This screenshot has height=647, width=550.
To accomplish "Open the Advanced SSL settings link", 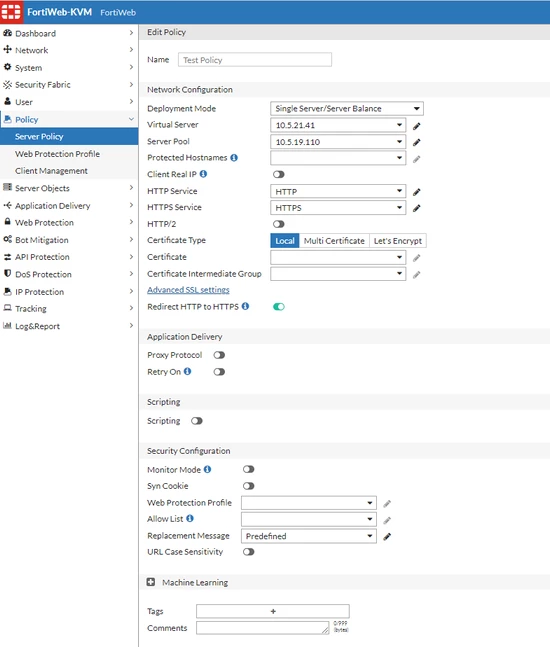I will click(x=188, y=290).
